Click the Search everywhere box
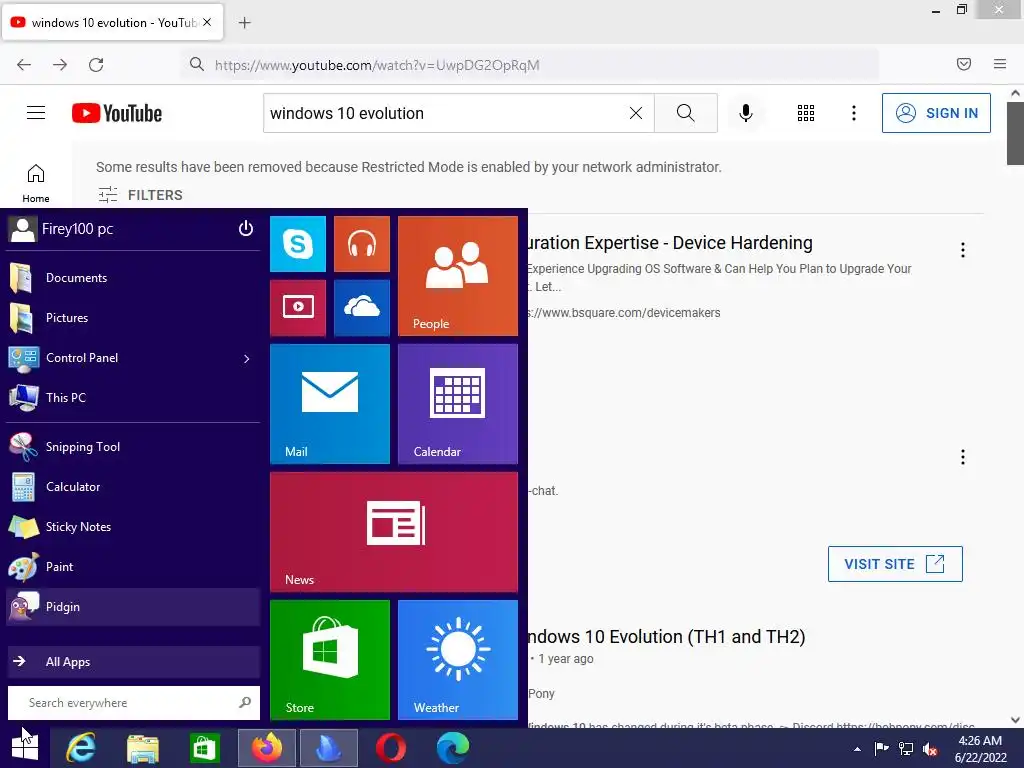This screenshot has height=768, width=1024. pos(133,703)
